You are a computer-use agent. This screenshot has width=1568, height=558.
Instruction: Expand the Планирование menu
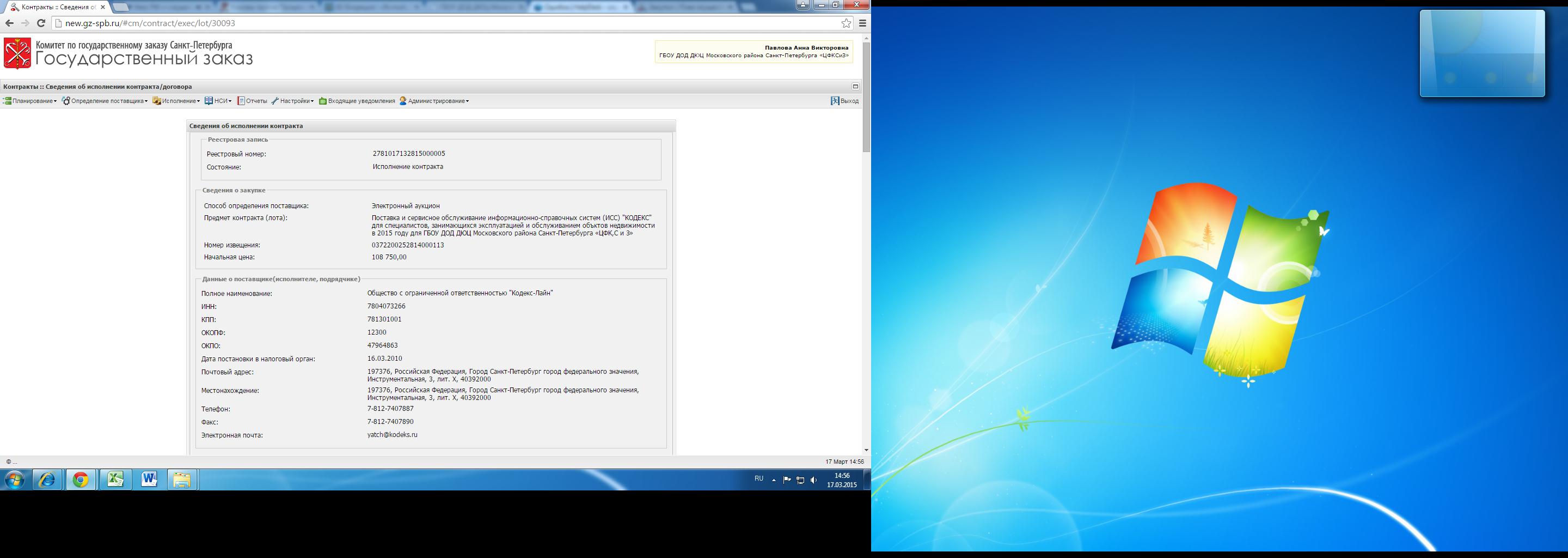pos(30,101)
